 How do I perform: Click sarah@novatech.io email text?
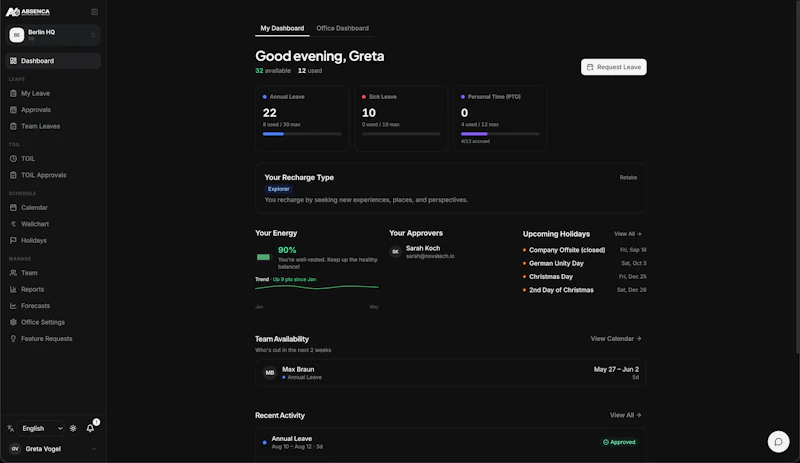[430, 256]
